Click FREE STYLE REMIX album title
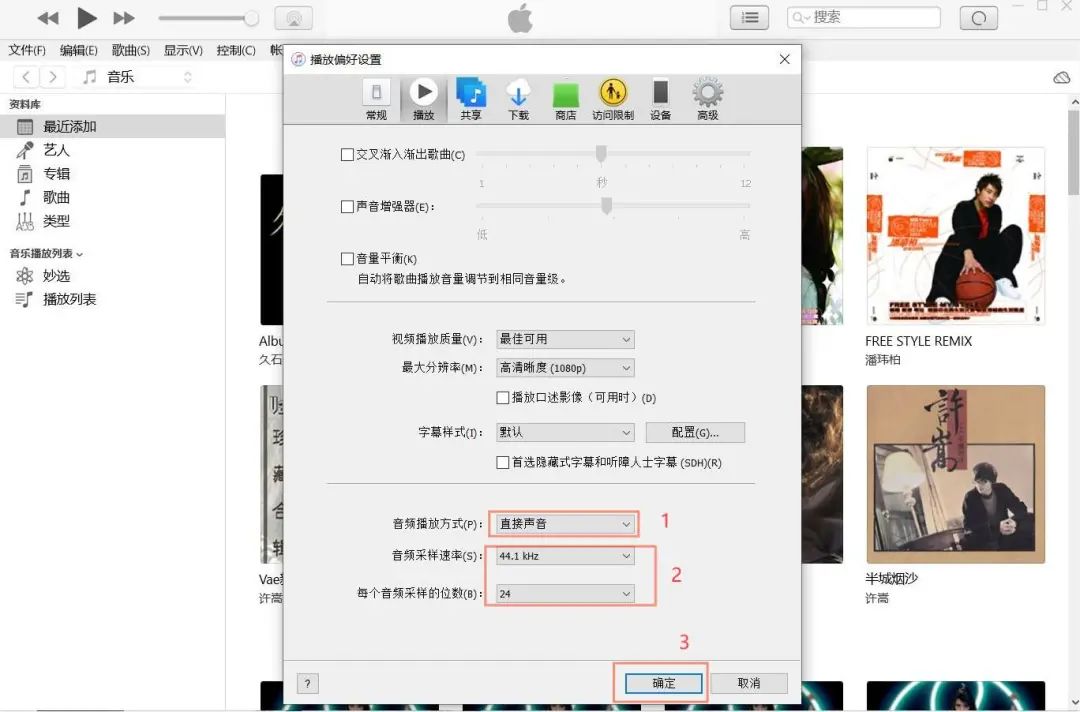 tap(918, 341)
